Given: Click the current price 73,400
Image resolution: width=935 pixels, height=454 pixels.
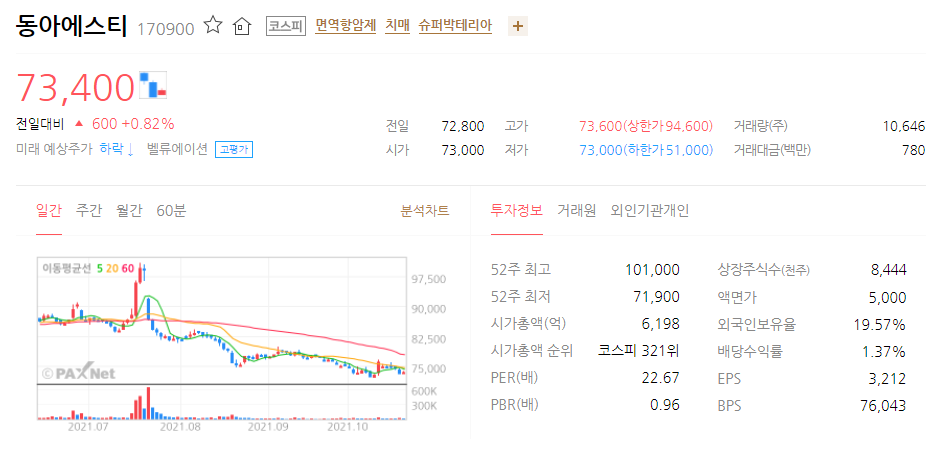Looking at the screenshot, I should click(x=76, y=87).
